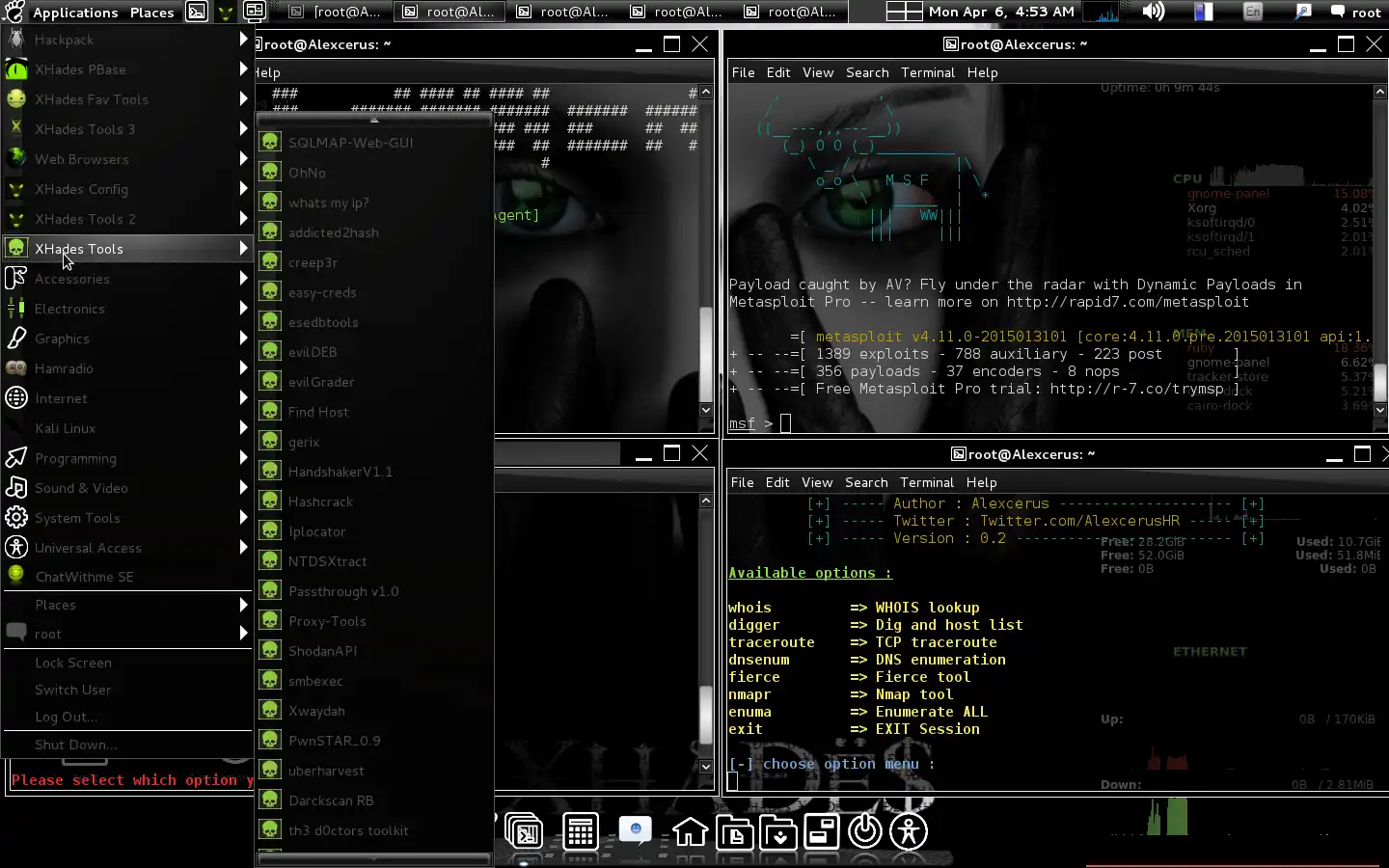The image size is (1389, 868).
Task: Start the creep3r tool
Action: (x=374, y=261)
